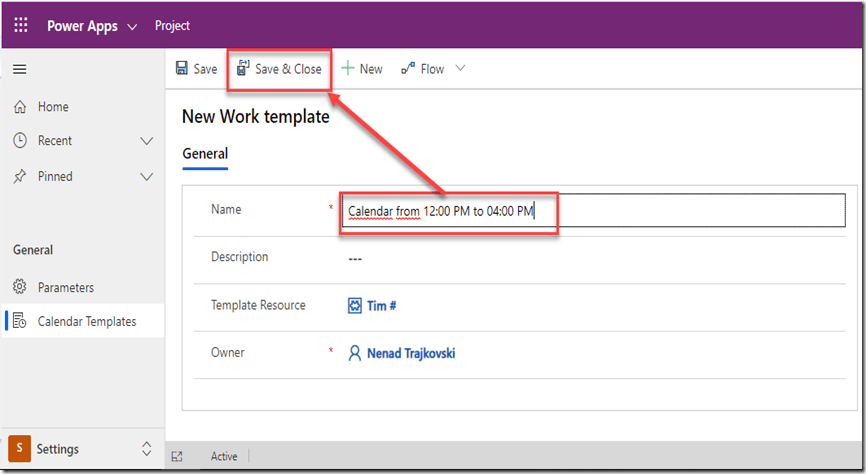This screenshot has height=474, width=866.
Task: Open the Tim # template resource link
Action: [x=381, y=306]
